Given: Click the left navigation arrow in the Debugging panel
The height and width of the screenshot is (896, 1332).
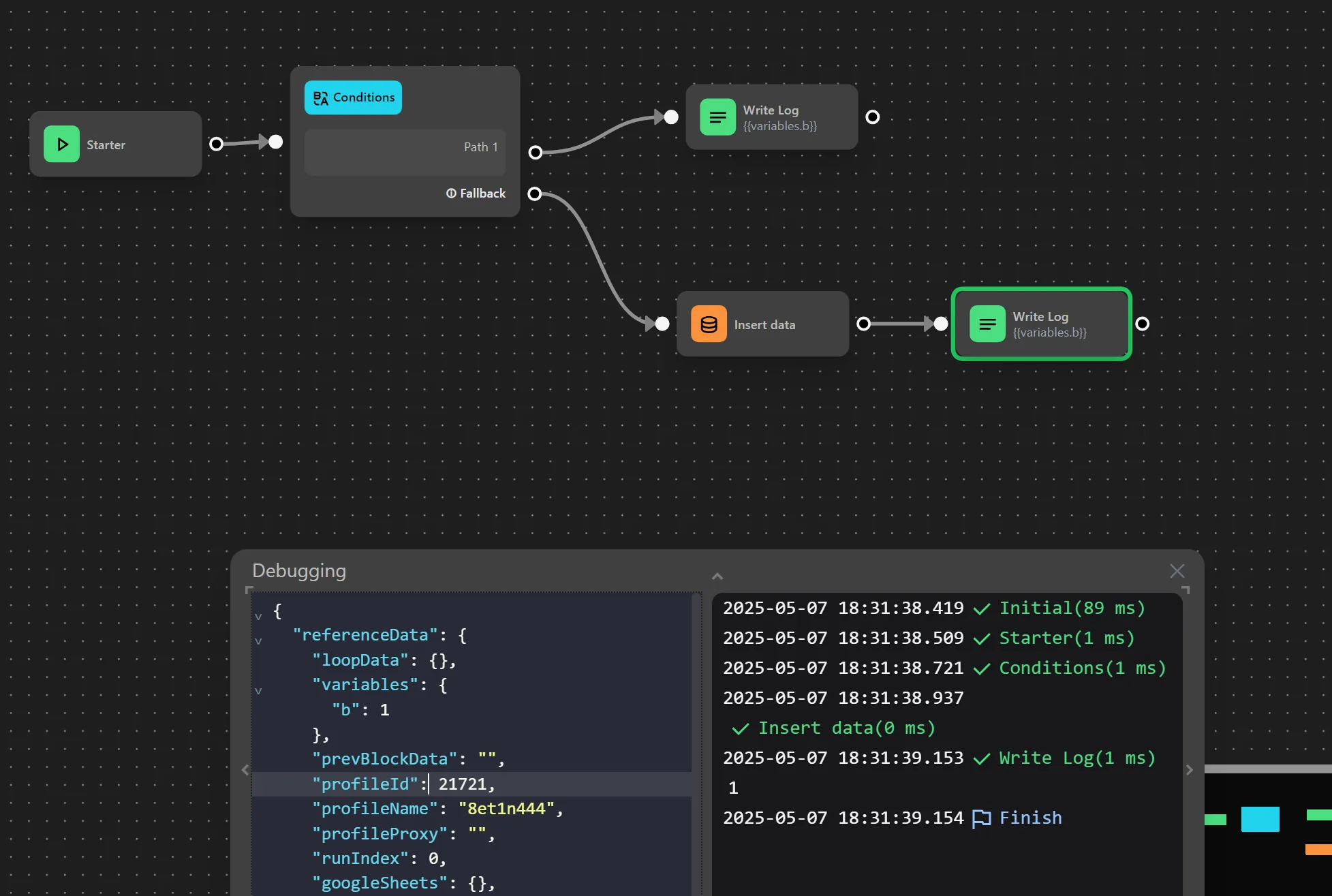Looking at the screenshot, I should [x=245, y=770].
